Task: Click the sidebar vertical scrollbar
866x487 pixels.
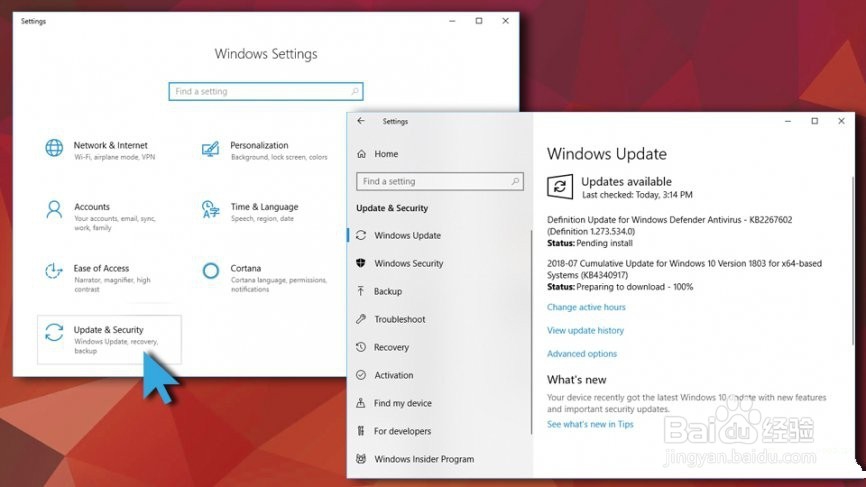Action: pos(531,331)
